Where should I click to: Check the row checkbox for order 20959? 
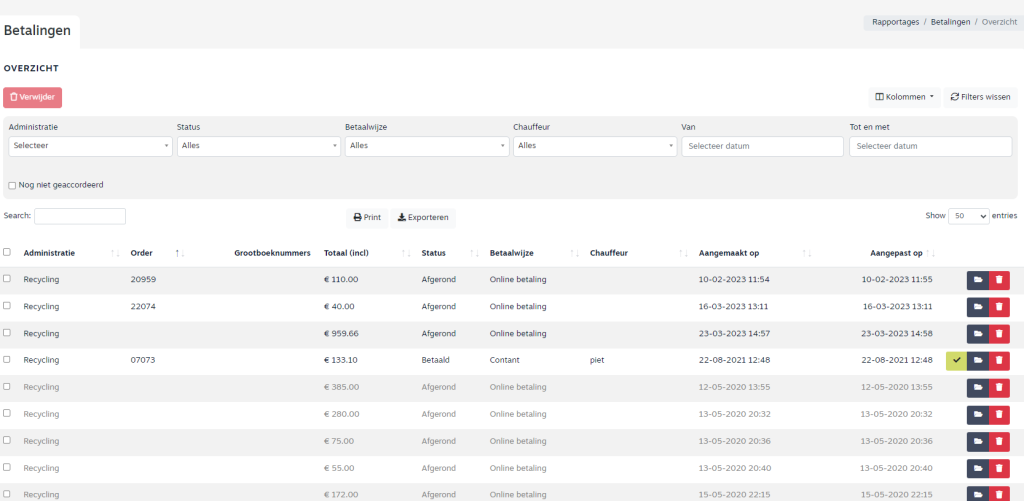pos(8,279)
